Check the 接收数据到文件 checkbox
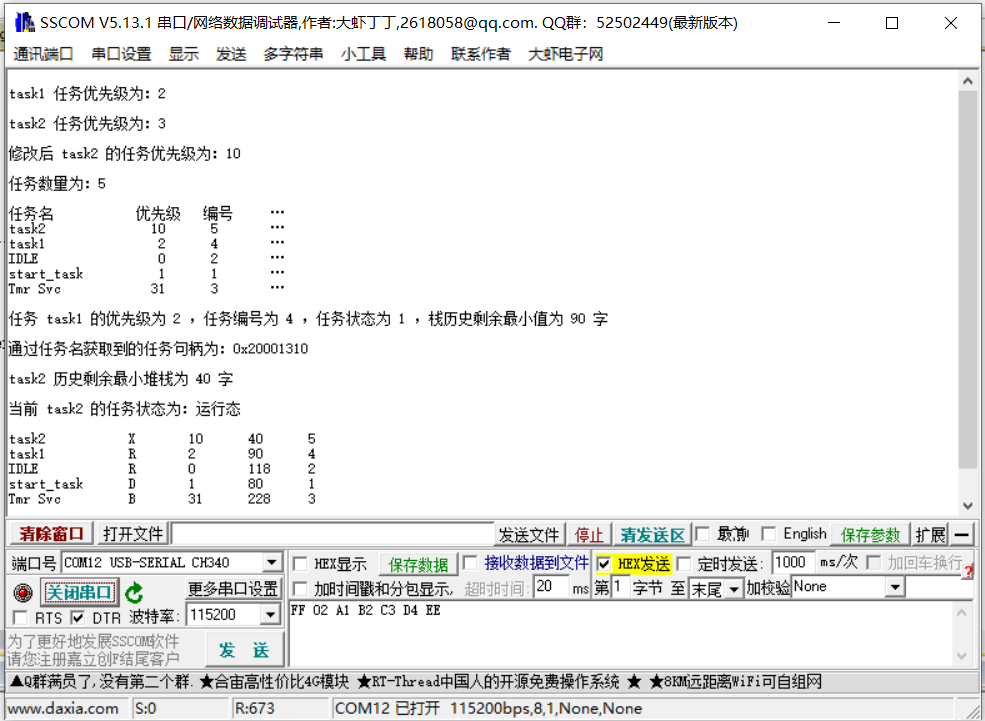The height and width of the screenshot is (721, 985). (469, 563)
